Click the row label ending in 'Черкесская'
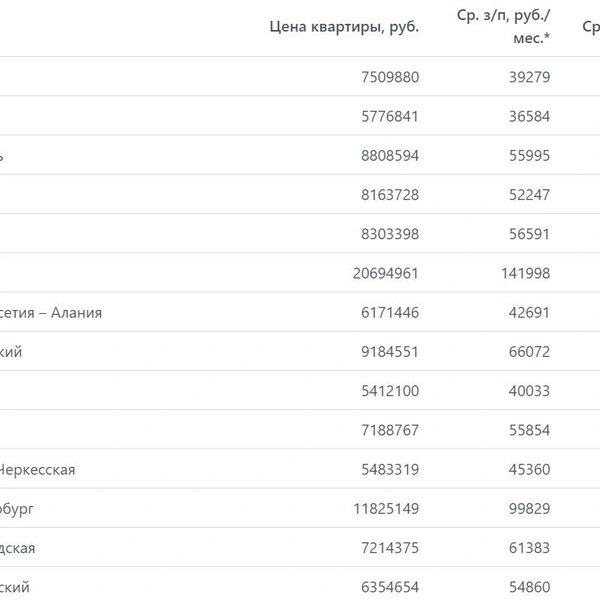This screenshot has width=600, height=600. pos(37,470)
